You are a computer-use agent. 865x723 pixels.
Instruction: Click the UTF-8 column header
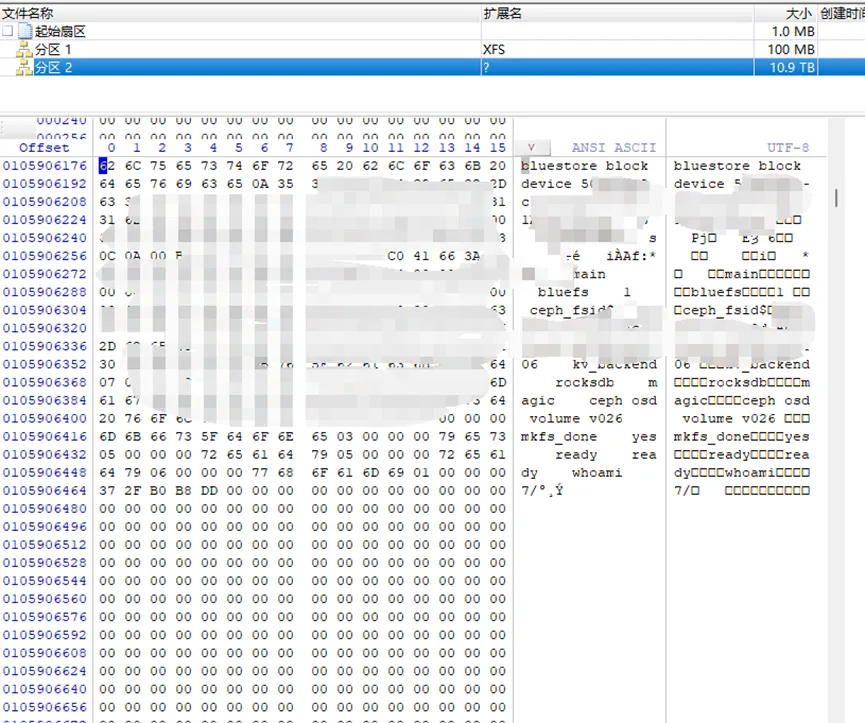pyautogui.click(x=788, y=147)
